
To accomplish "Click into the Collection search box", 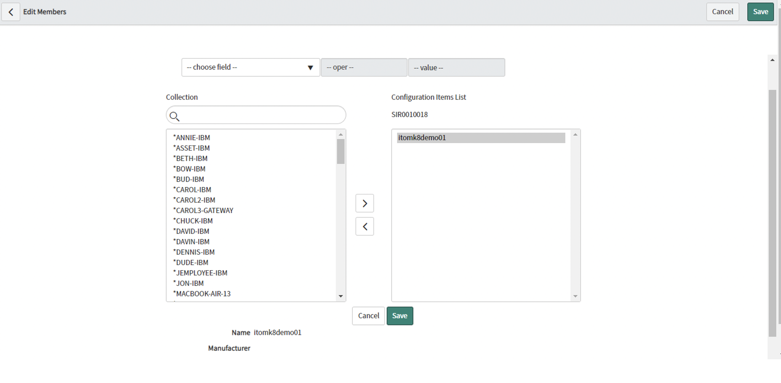I will (x=256, y=115).
